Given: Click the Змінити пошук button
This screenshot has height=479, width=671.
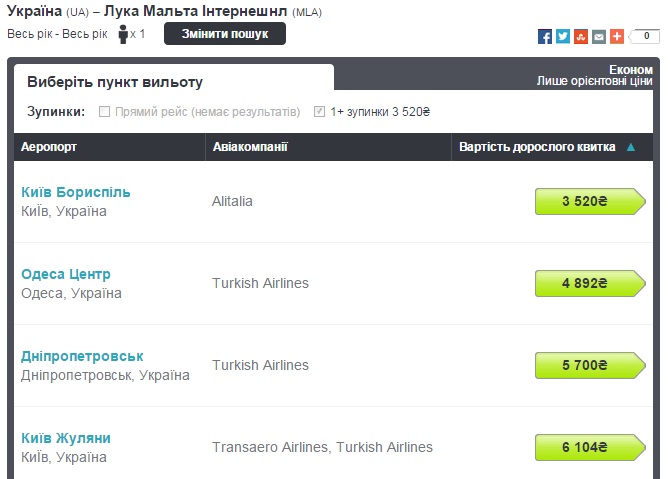Looking at the screenshot, I should point(225,34).
